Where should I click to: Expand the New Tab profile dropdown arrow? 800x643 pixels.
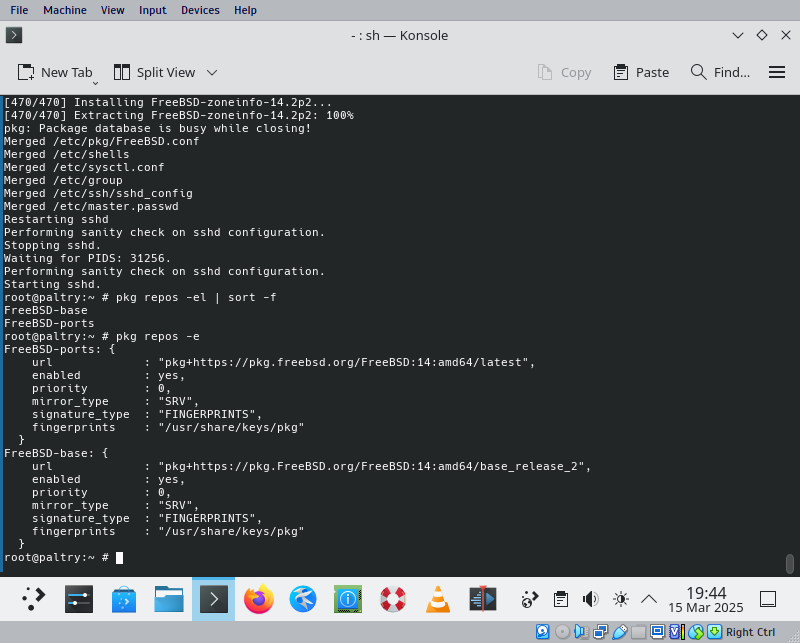point(95,83)
